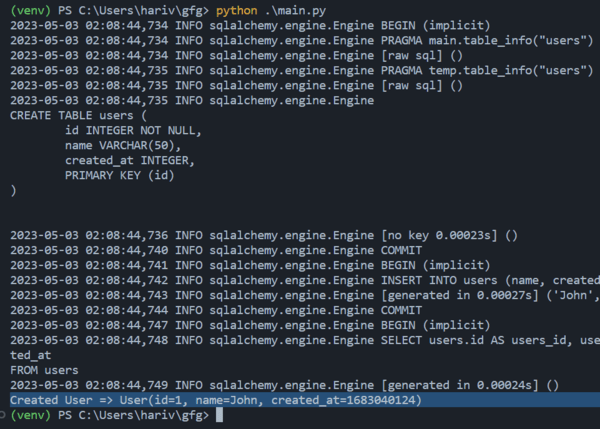The width and height of the screenshot is (600, 429).
Task: Click 'PRIMARY KEY (id)' line
Action: [x=119, y=175]
